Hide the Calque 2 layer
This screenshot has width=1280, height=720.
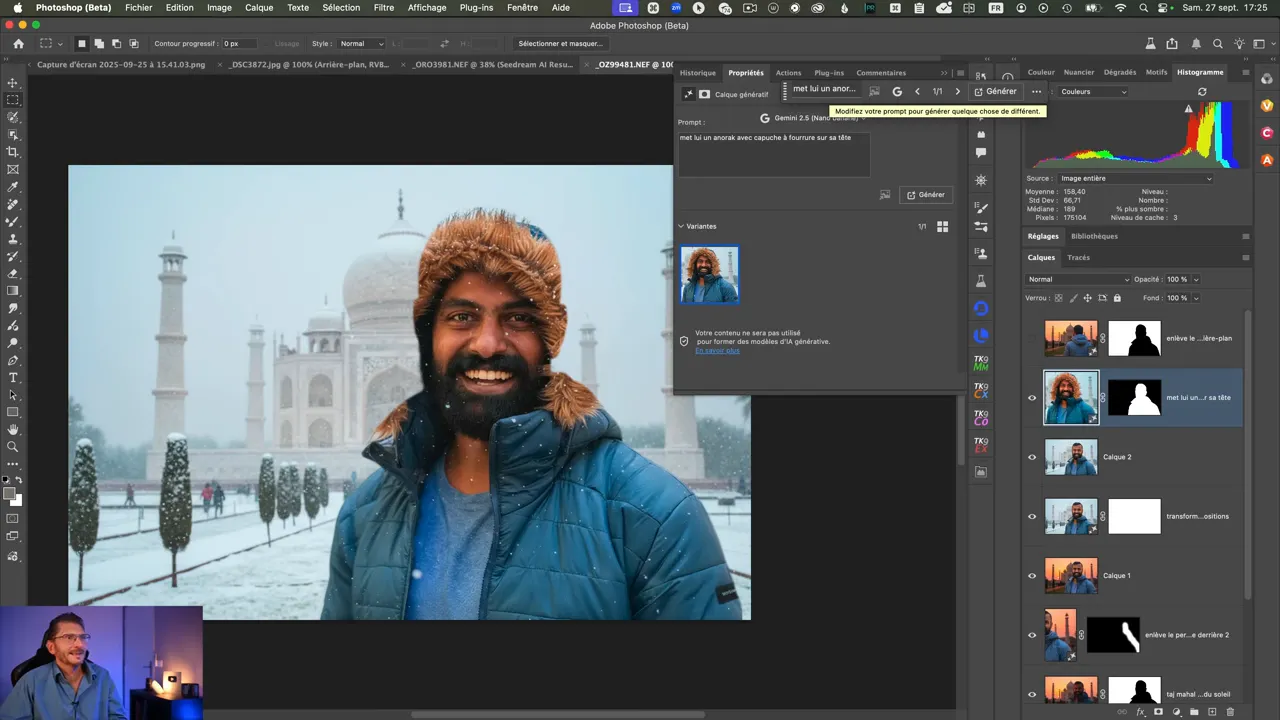click(x=1032, y=457)
